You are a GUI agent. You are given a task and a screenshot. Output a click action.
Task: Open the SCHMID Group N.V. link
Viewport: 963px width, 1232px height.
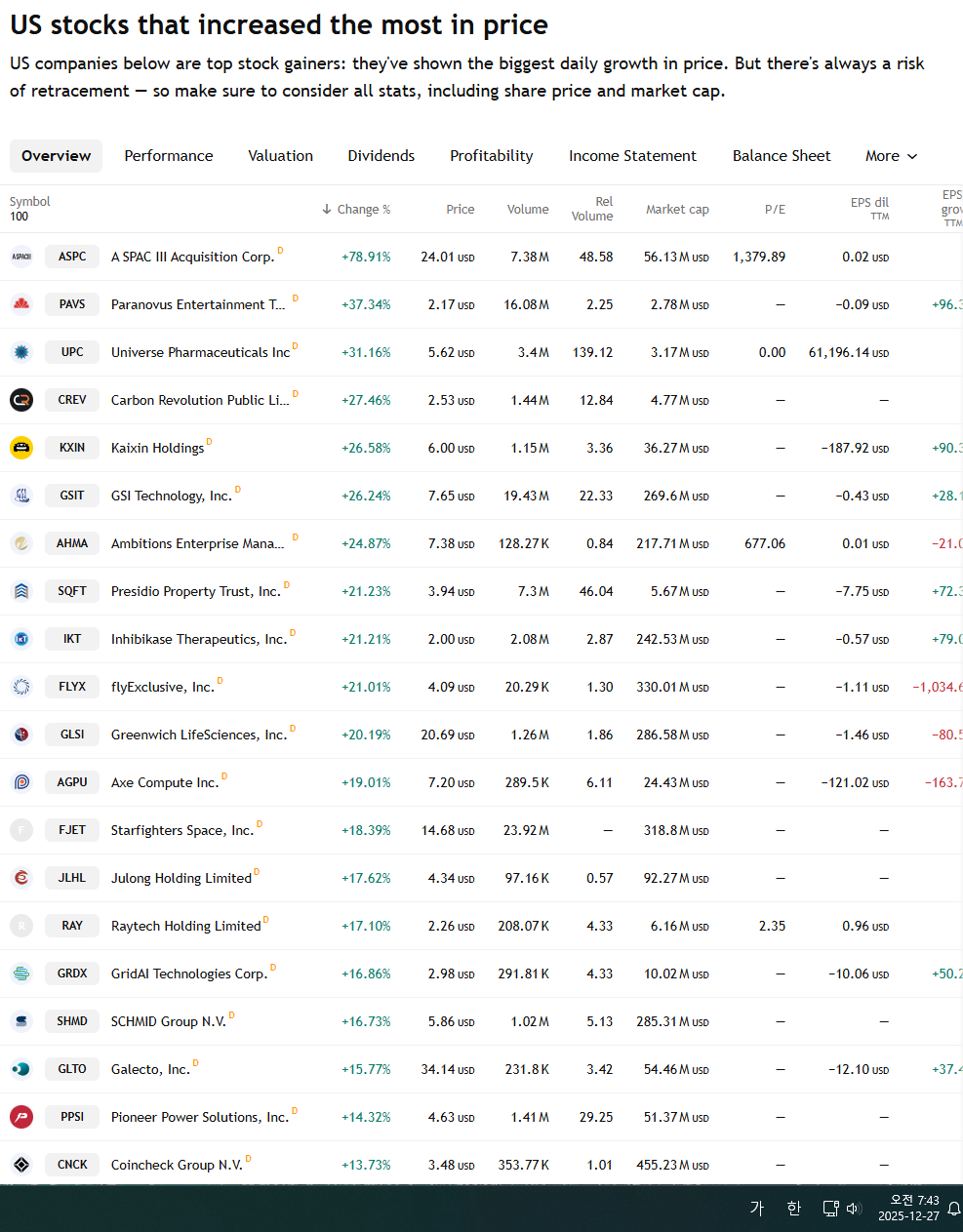[169, 1021]
